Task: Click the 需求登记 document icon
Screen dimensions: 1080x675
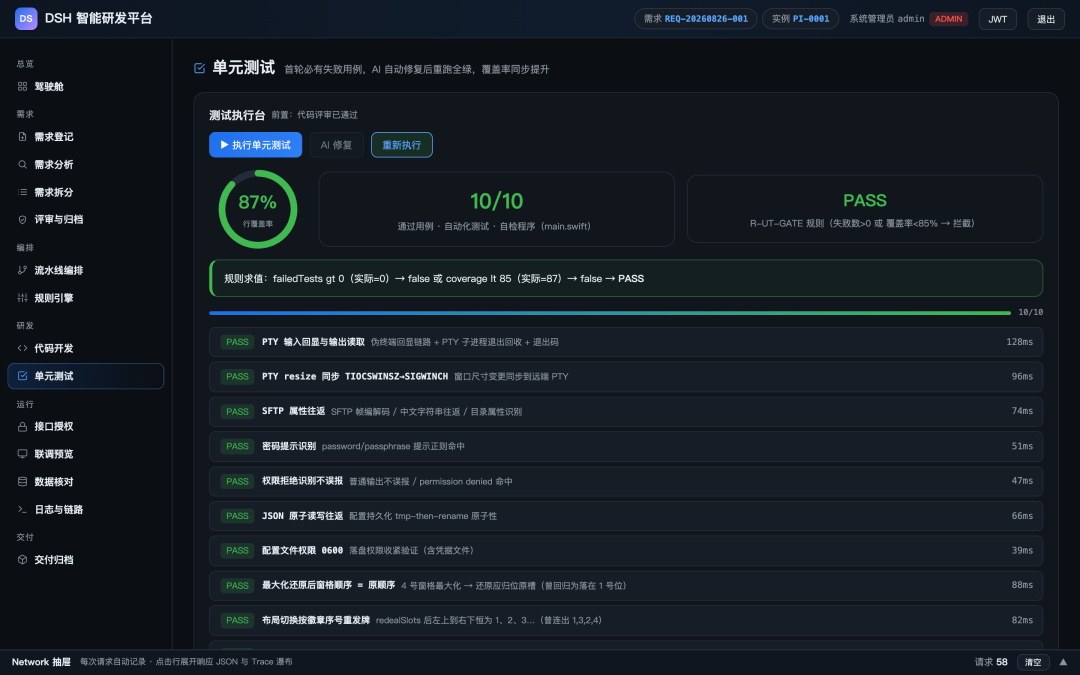Action: (x=22, y=136)
